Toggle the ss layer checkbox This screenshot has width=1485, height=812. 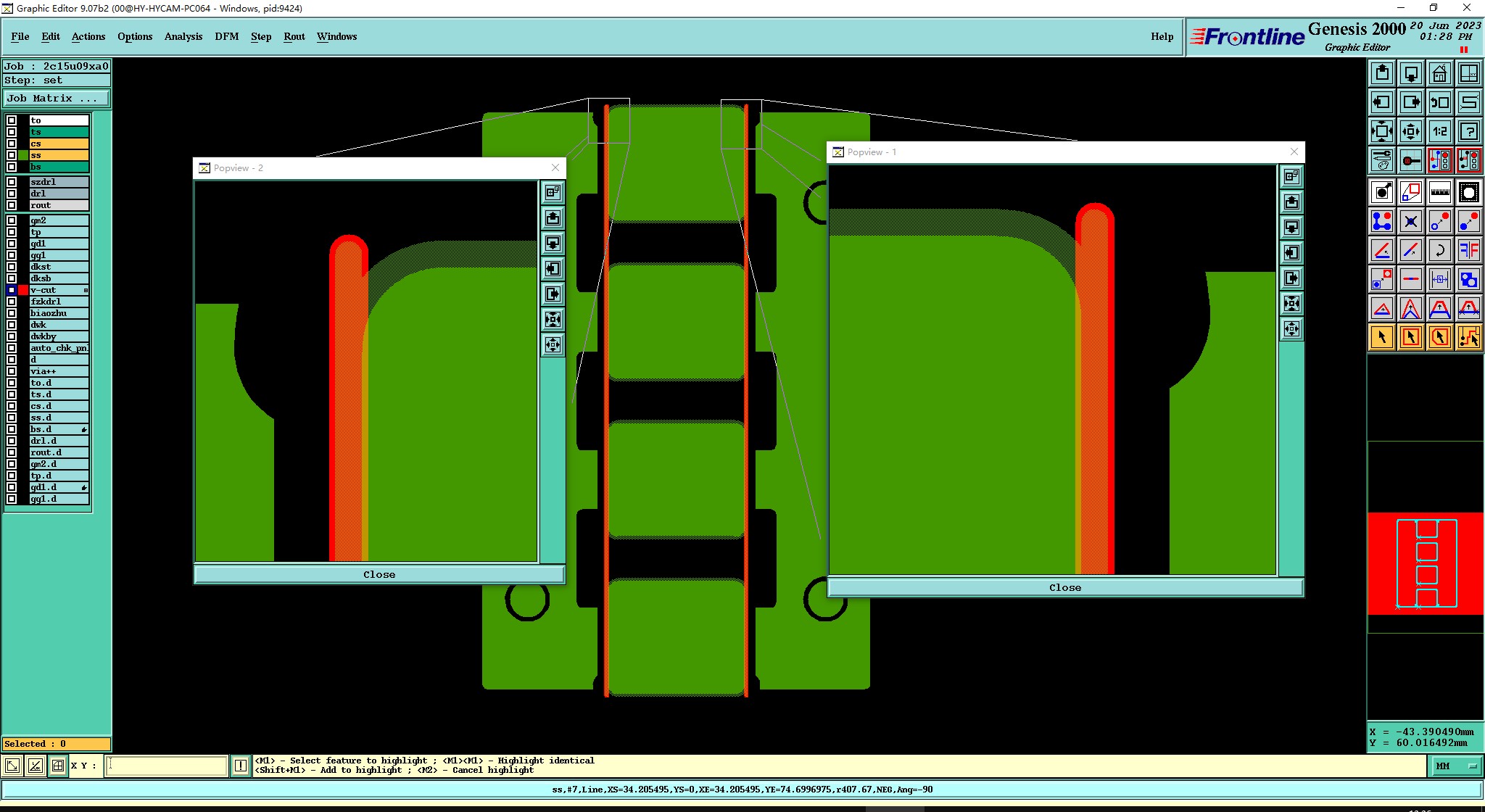point(12,155)
